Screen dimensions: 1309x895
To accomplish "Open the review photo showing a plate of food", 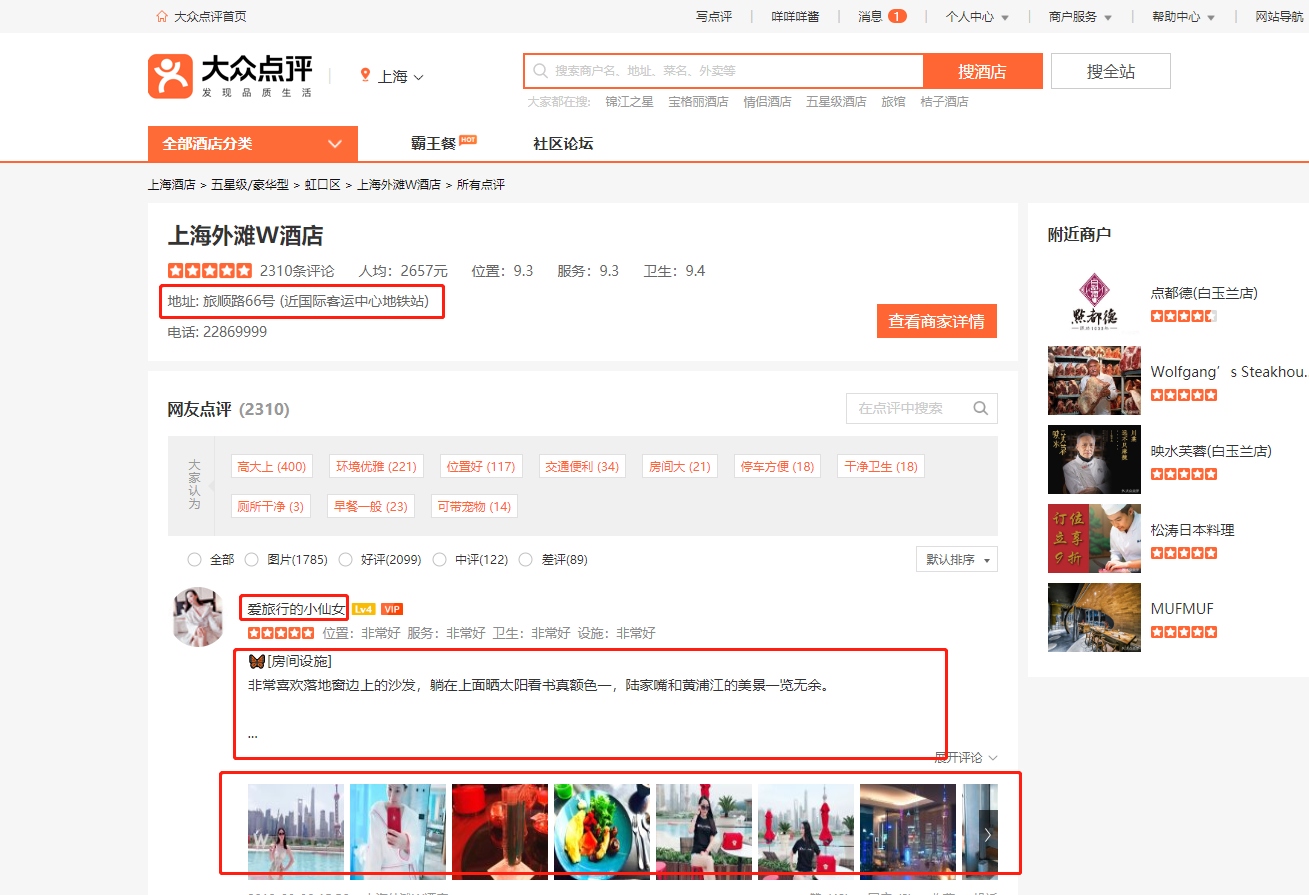I will coord(602,832).
